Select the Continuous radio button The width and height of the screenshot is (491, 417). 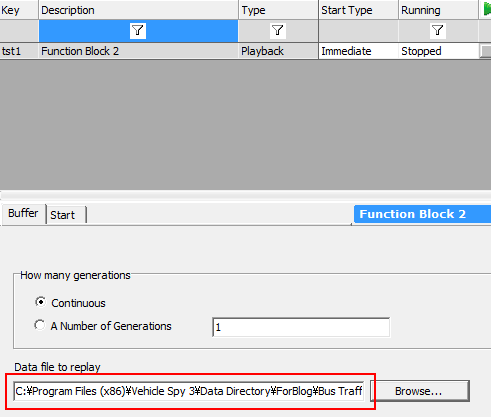40,302
